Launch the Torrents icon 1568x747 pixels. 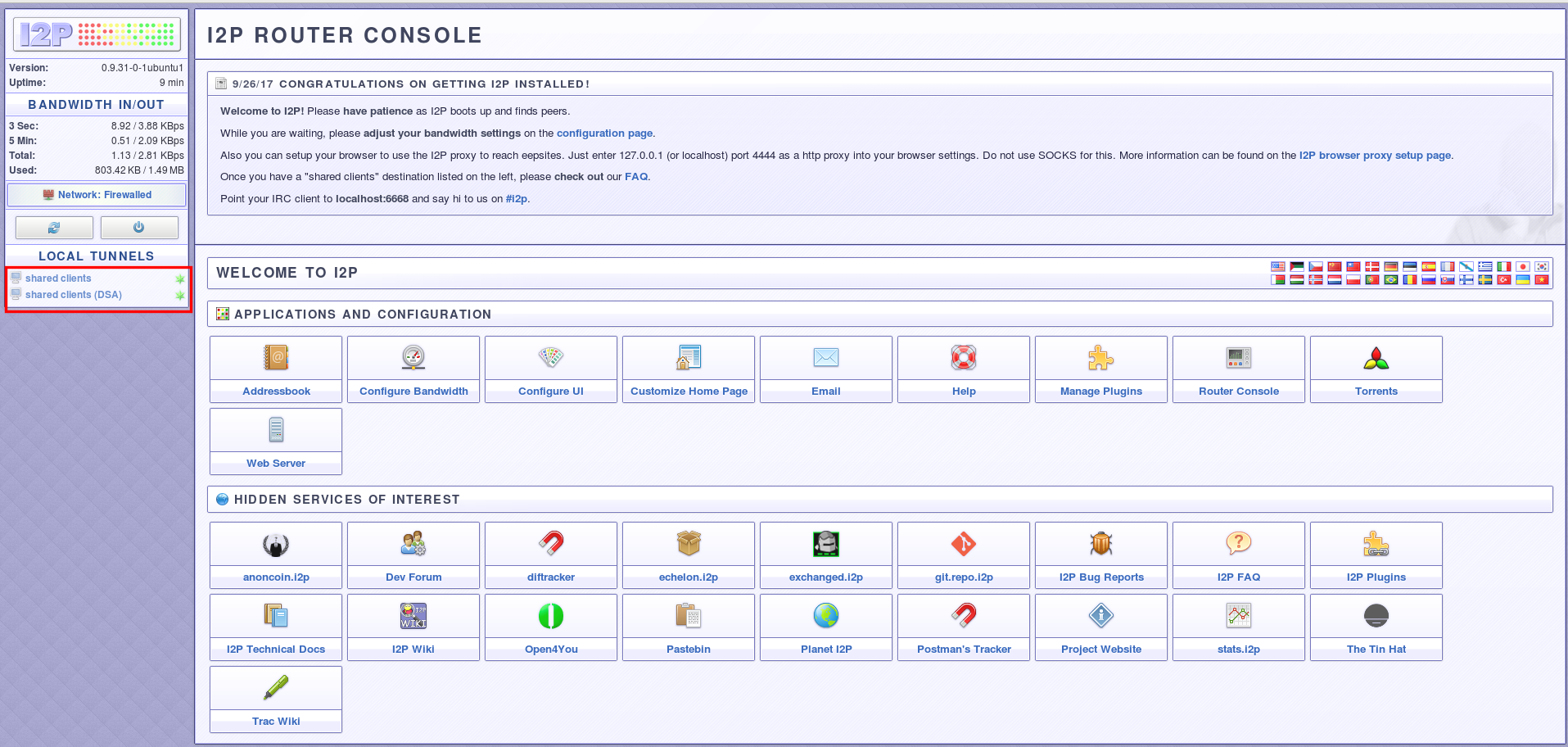1376,358
